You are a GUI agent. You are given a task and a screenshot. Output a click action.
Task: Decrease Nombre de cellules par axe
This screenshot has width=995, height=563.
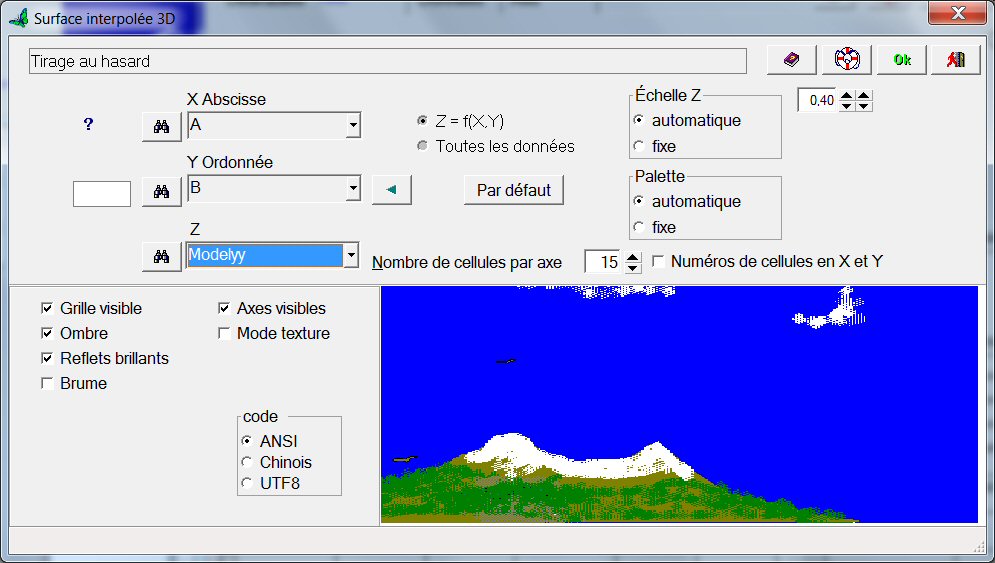[633, 268]
